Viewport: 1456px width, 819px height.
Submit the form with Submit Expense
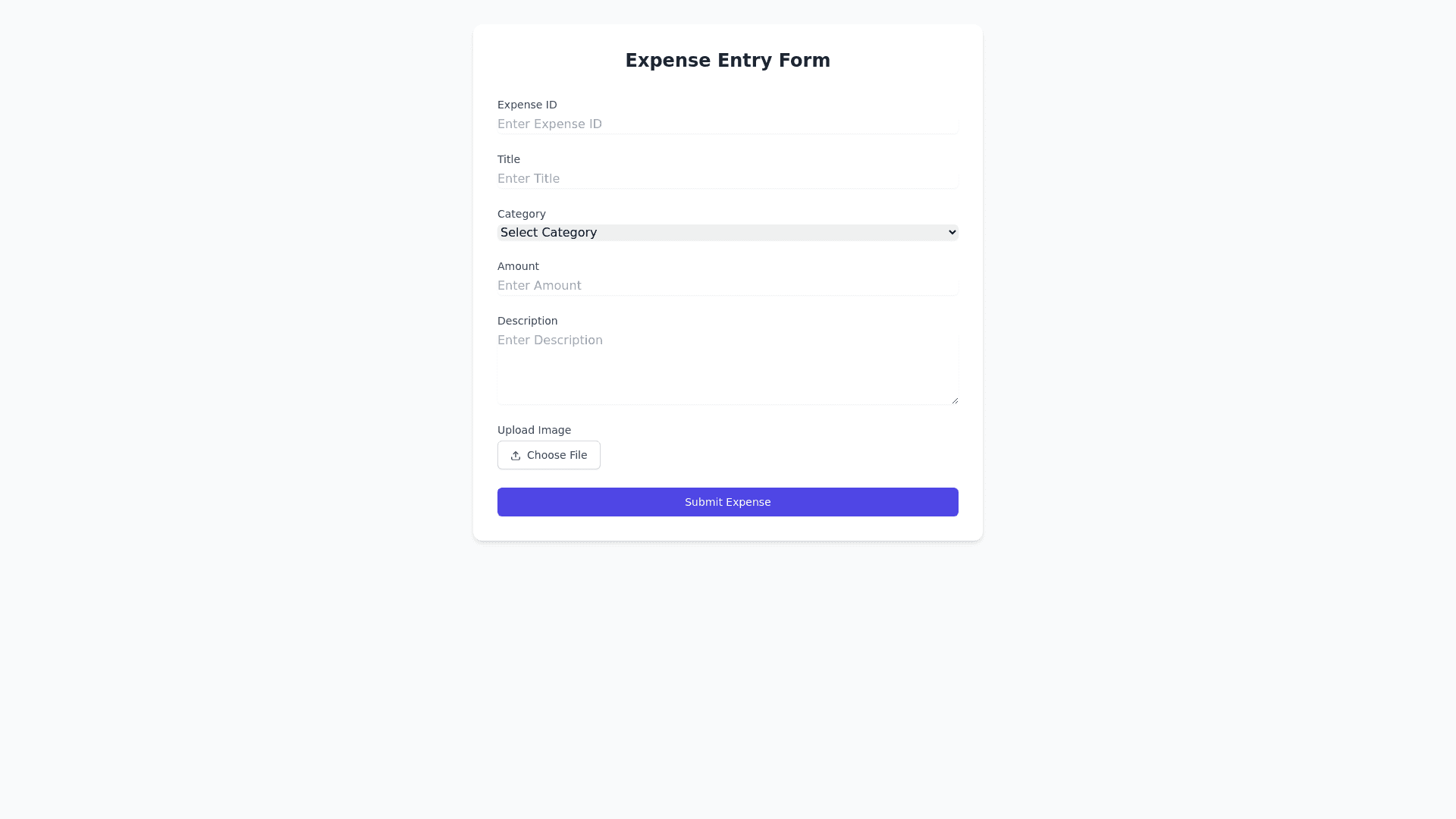(728, 502)
